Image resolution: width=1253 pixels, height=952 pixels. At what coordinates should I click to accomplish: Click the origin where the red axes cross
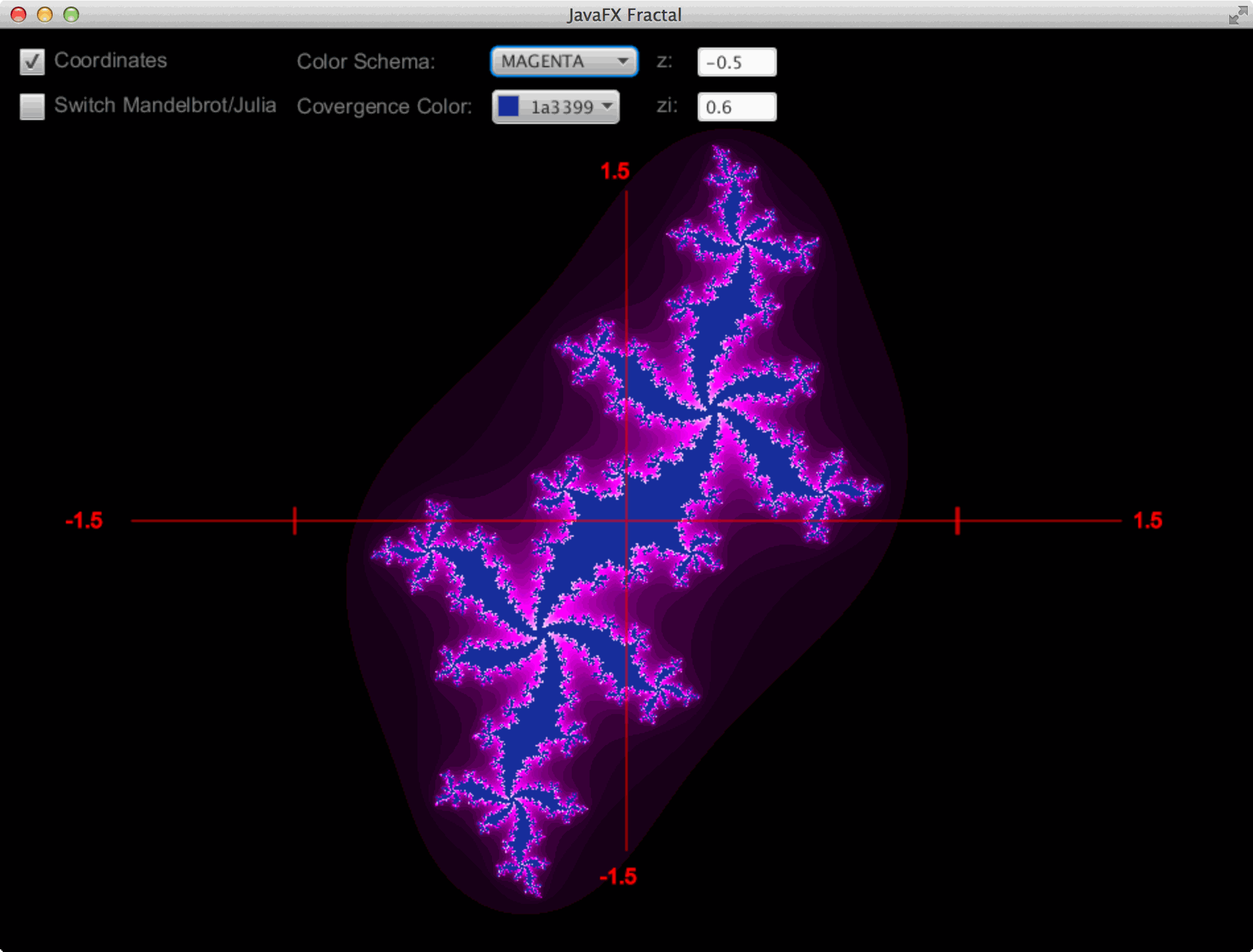(626, 521)
